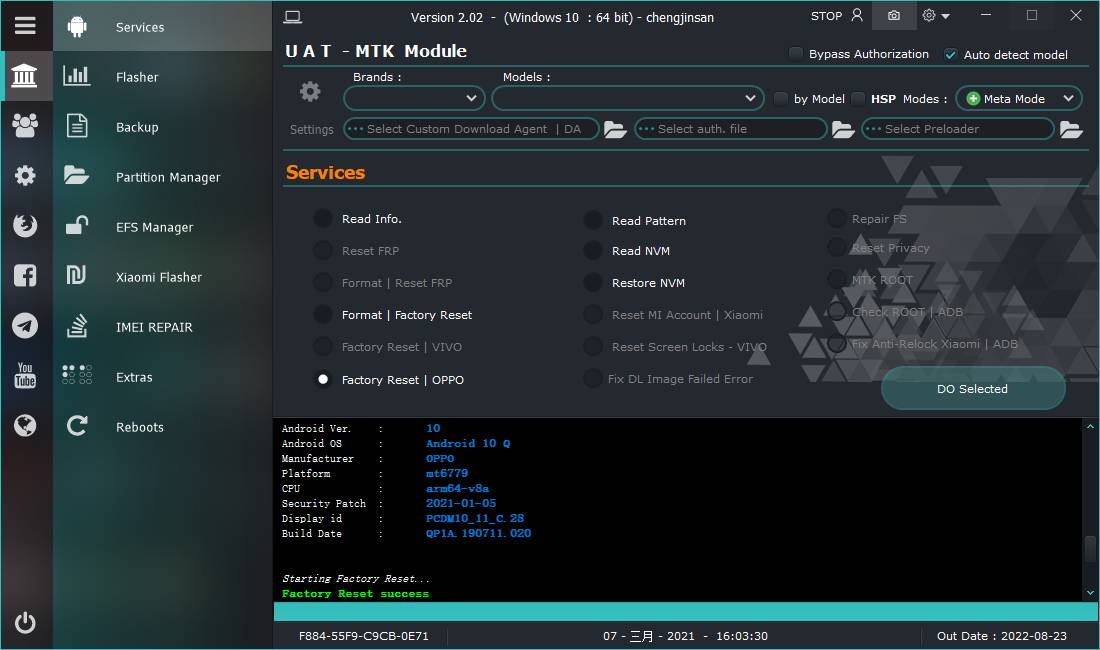Open the Extras menu item
This screenshot has height=650, width=1100.
[163, 377]
